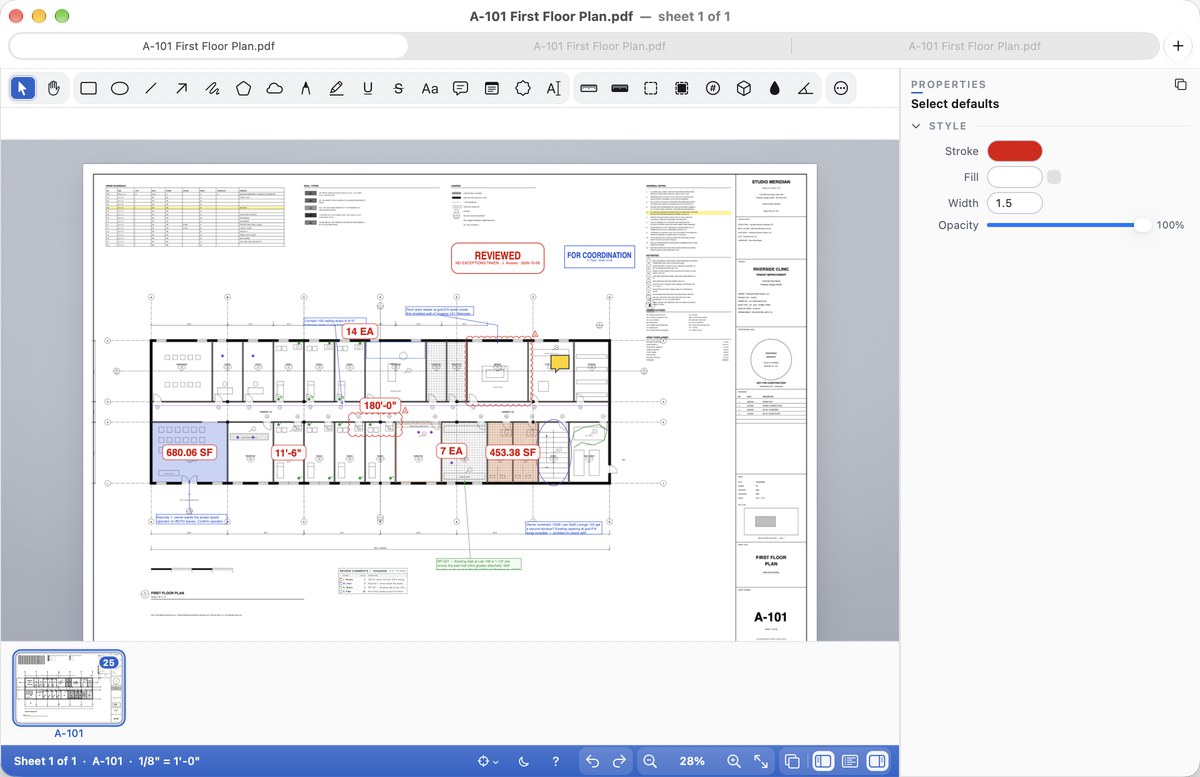The width and height of the screenshot is (1200, 777).
Task: Undo the last action
Action: pos(592,761)
